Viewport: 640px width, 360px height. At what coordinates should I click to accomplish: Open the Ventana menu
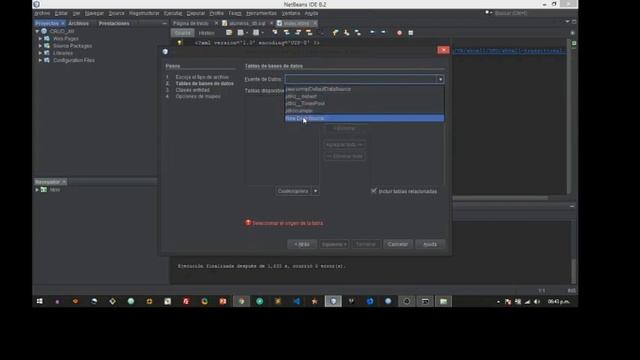pos(291,13)
